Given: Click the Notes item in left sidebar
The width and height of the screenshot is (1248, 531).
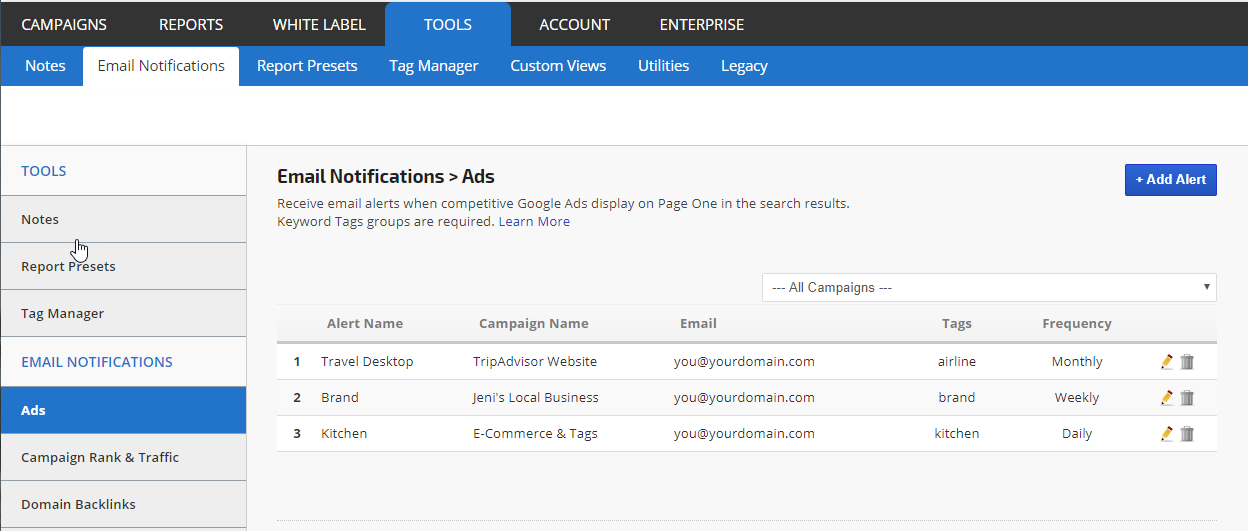Looking at the screenshot, I should coord(40,220).
